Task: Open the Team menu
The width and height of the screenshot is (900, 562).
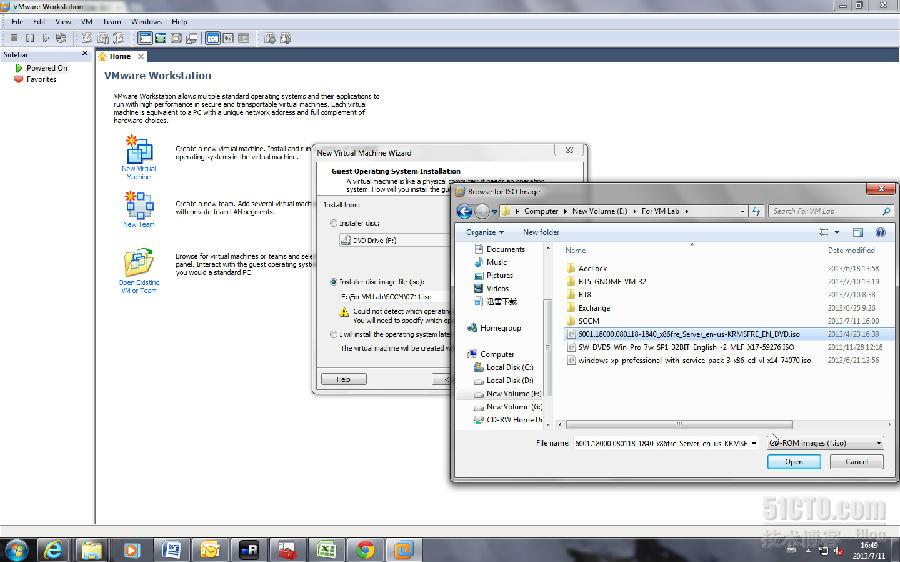Action: point(112,22)
